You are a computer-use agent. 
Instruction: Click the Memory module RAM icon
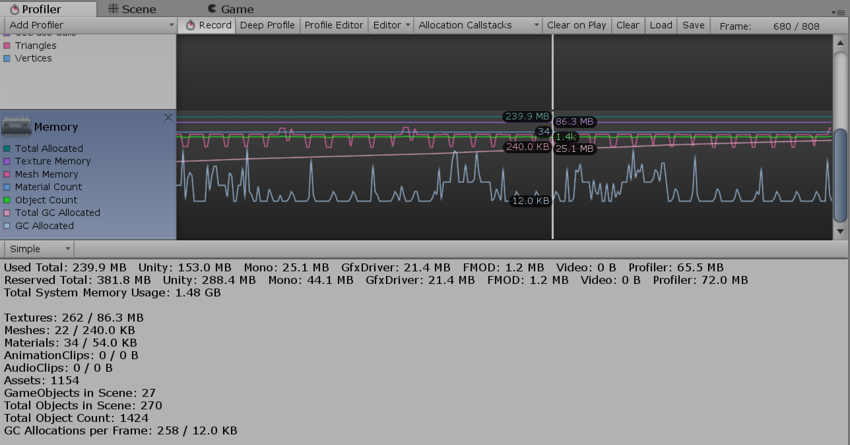[x=17, y=126]
